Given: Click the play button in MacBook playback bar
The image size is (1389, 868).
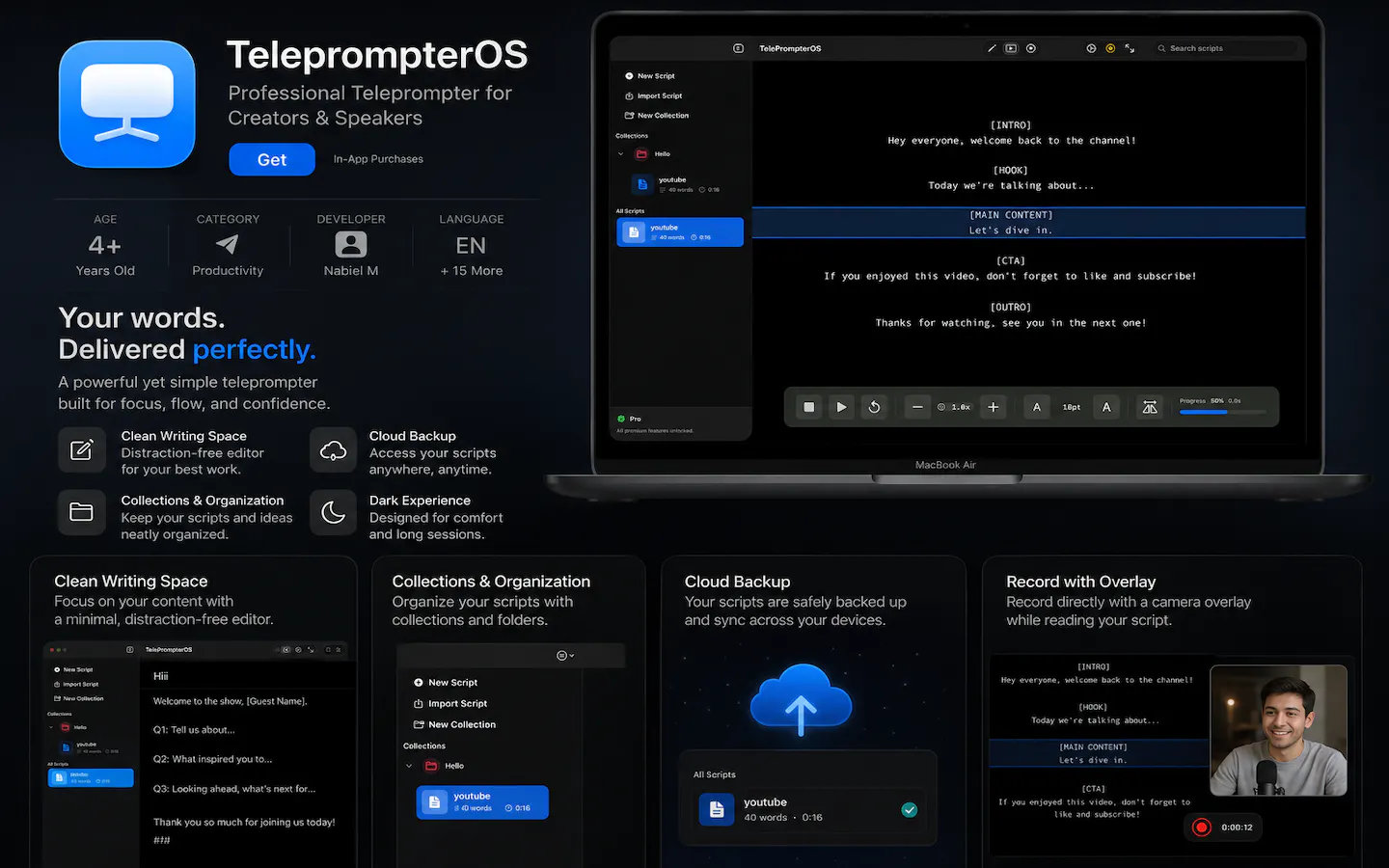Looking at the screenshot, I should [x=841, y=407].
